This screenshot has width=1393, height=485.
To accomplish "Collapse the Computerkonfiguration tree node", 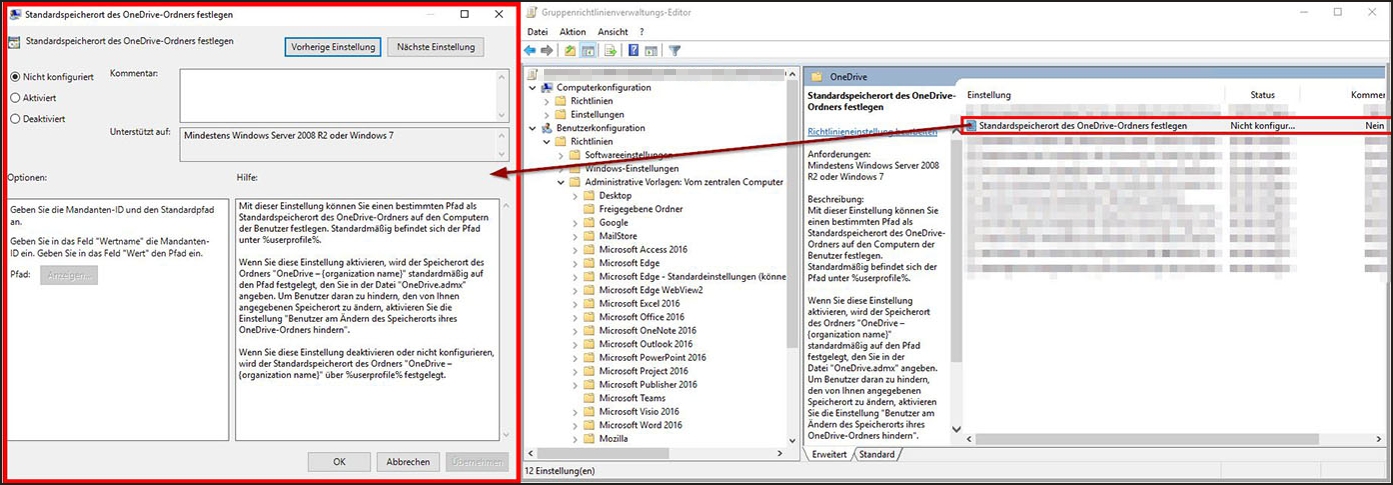I will tap(533, 88).
